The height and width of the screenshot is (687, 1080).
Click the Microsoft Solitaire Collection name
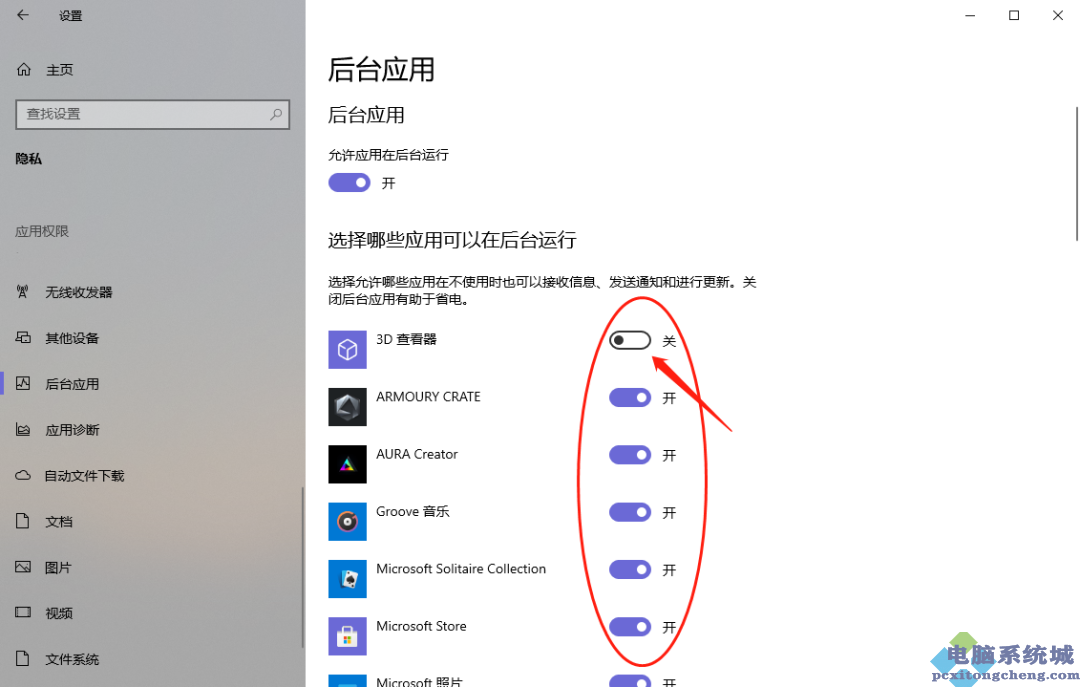[461, 568]
